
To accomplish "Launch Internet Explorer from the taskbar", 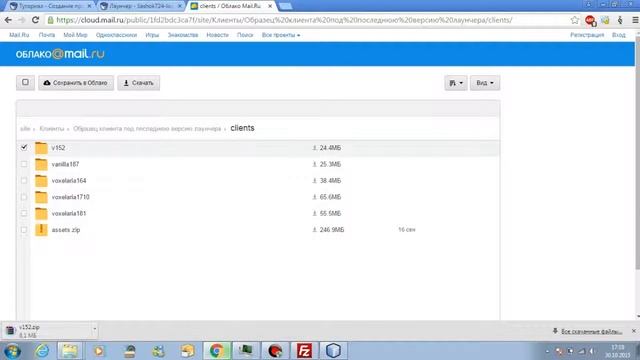I will coord(42,351).
